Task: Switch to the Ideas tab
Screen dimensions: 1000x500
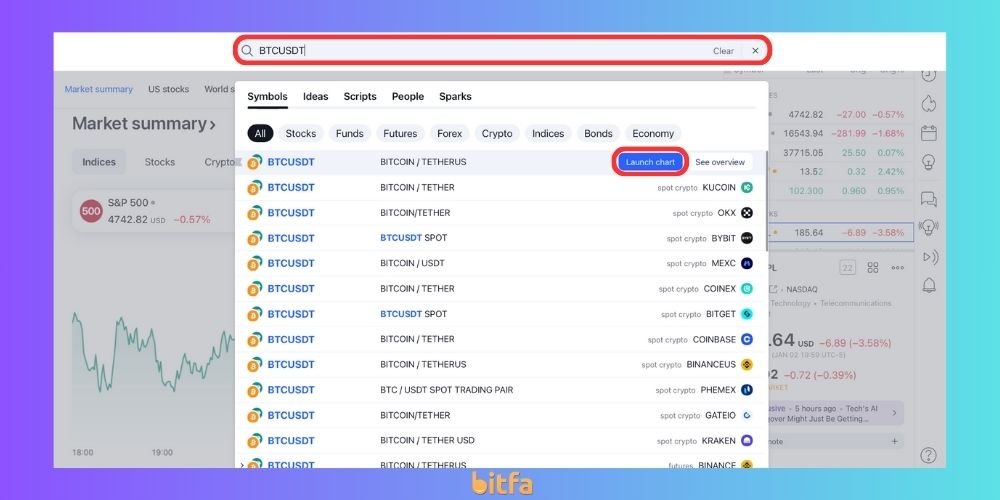Action: 315,96
